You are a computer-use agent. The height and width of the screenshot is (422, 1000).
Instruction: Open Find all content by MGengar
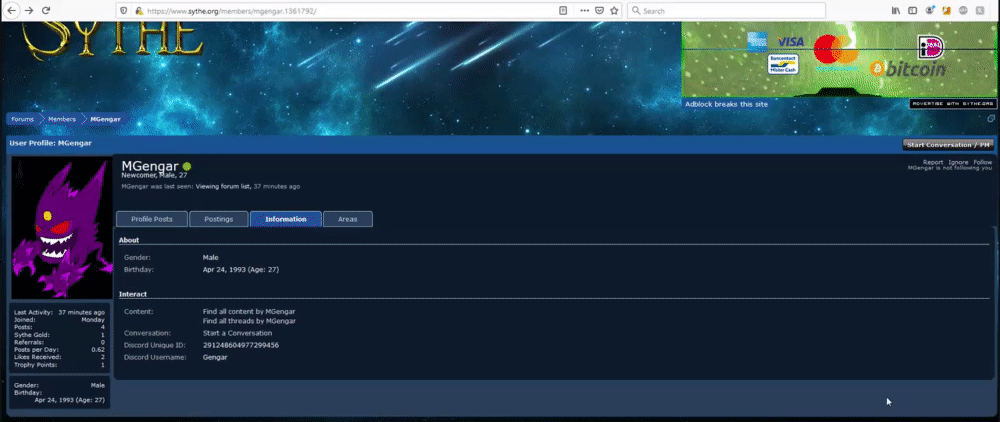[249, 312]
